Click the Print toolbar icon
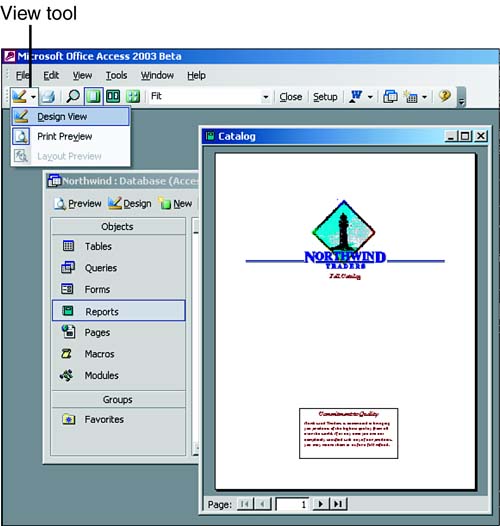The width and height of the screenshot is (500, 526). (x=48, y=97)
